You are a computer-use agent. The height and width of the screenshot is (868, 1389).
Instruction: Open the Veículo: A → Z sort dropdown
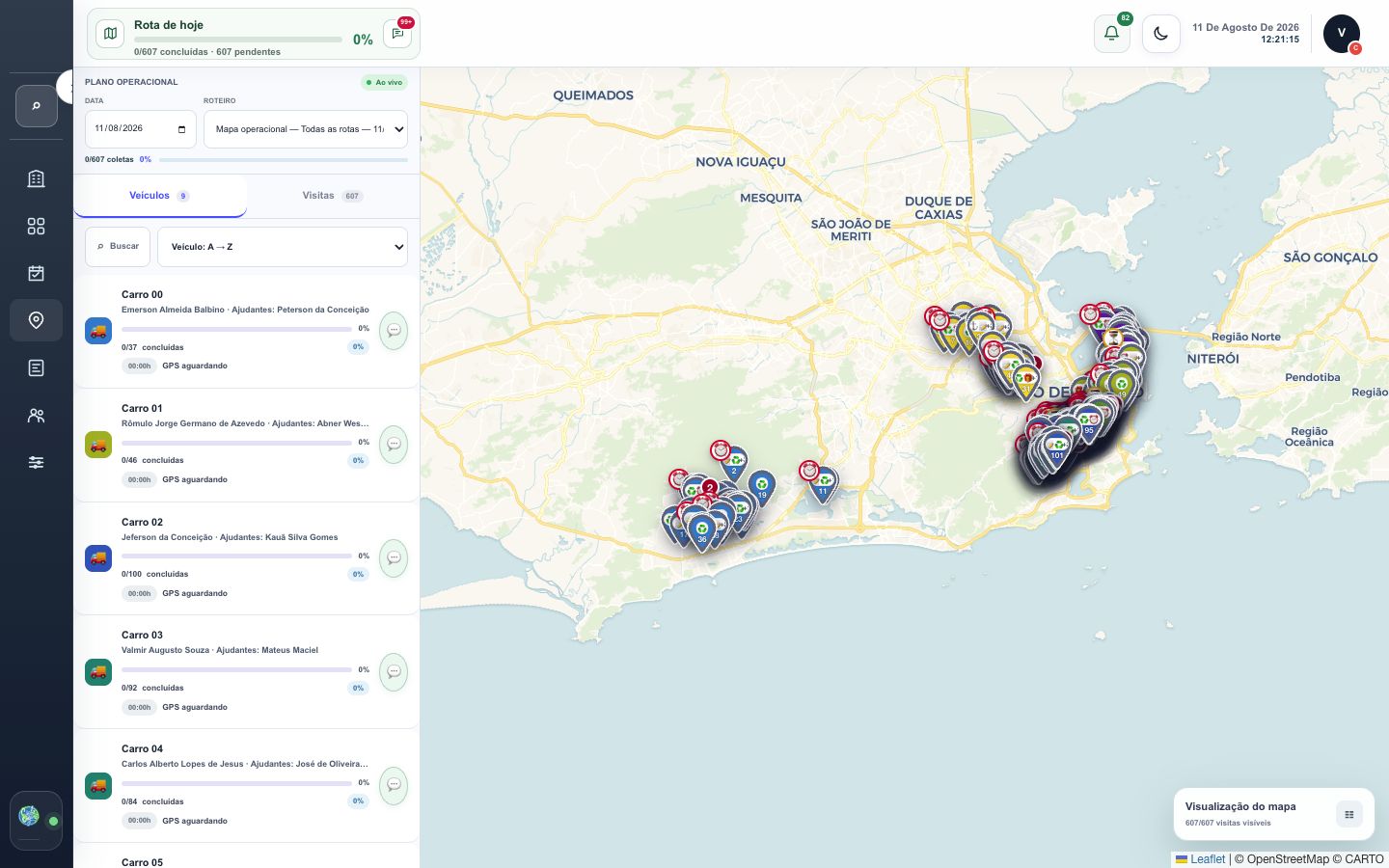click(x=283, y=247)
